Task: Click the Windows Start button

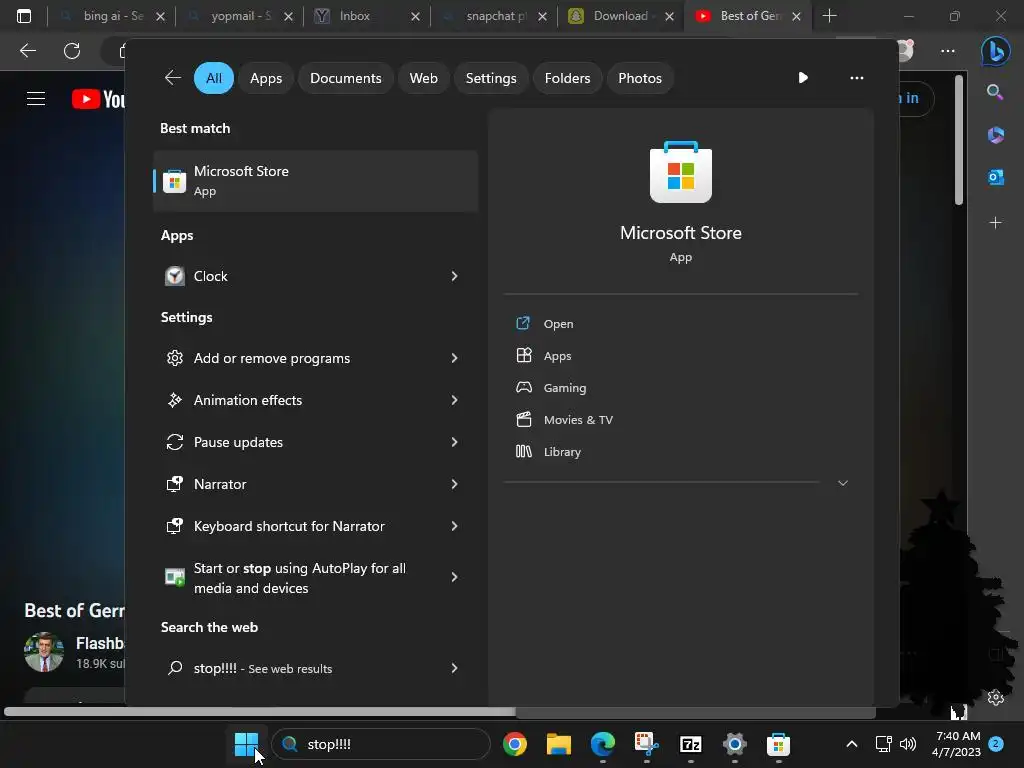Action: click(x=246, y=743)
